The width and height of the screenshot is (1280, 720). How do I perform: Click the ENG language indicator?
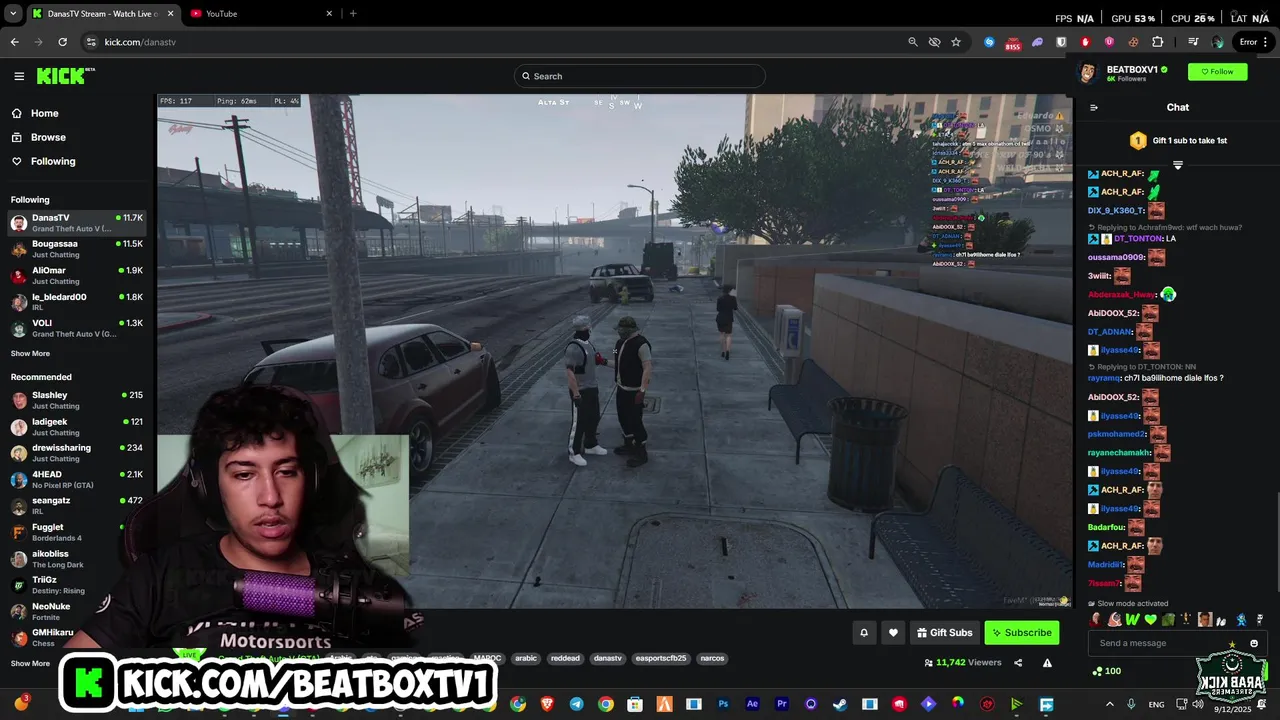point(1156,704)
